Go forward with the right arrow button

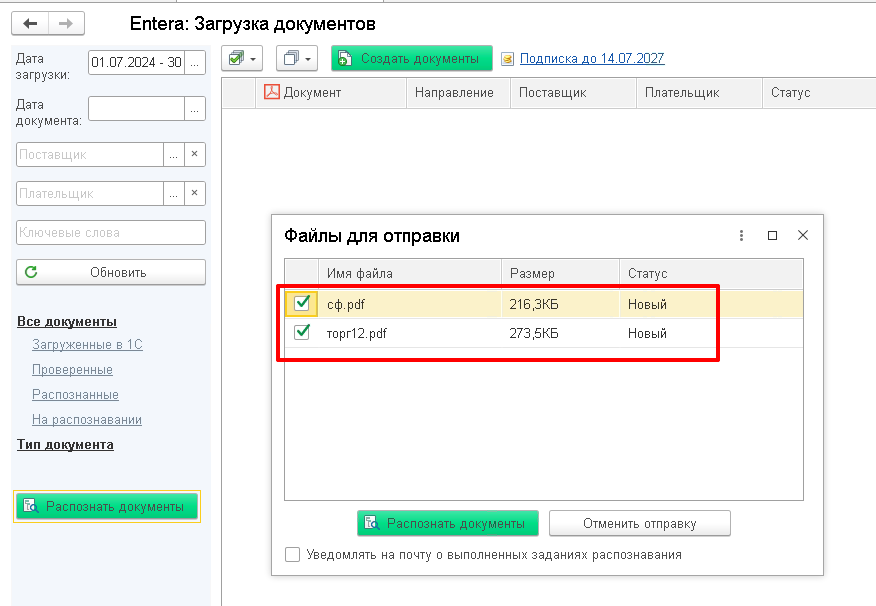(66, 23)
